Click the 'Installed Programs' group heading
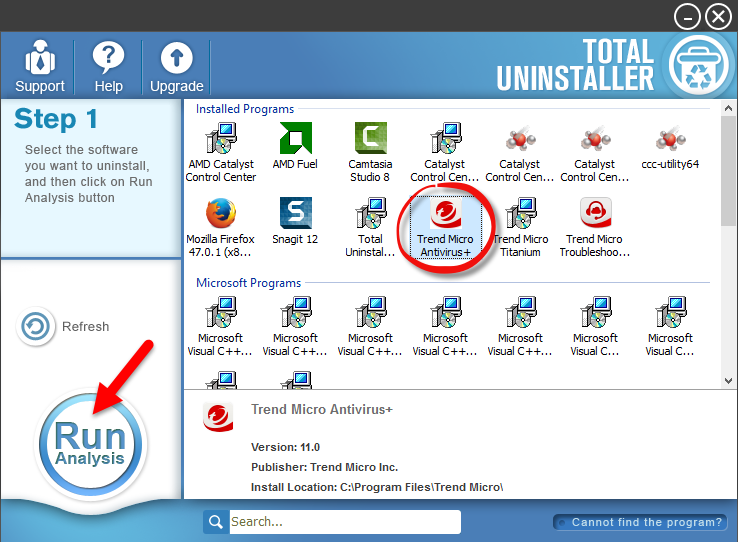This screenshot has height=542, width=738. tap(245, 109)
